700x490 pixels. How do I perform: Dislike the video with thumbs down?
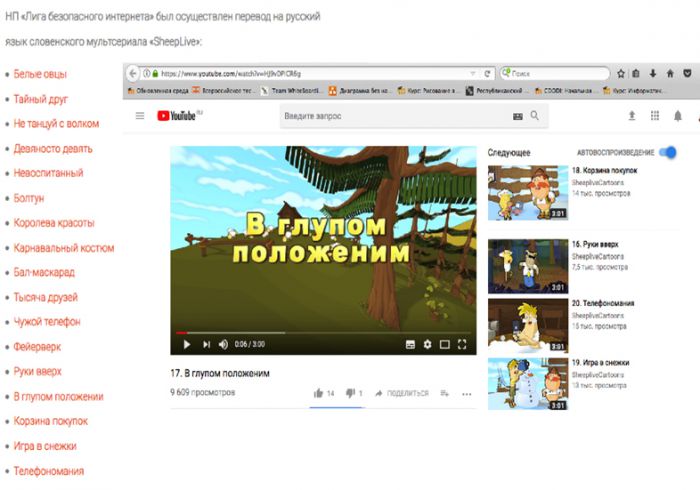click(x=350, y=393)
